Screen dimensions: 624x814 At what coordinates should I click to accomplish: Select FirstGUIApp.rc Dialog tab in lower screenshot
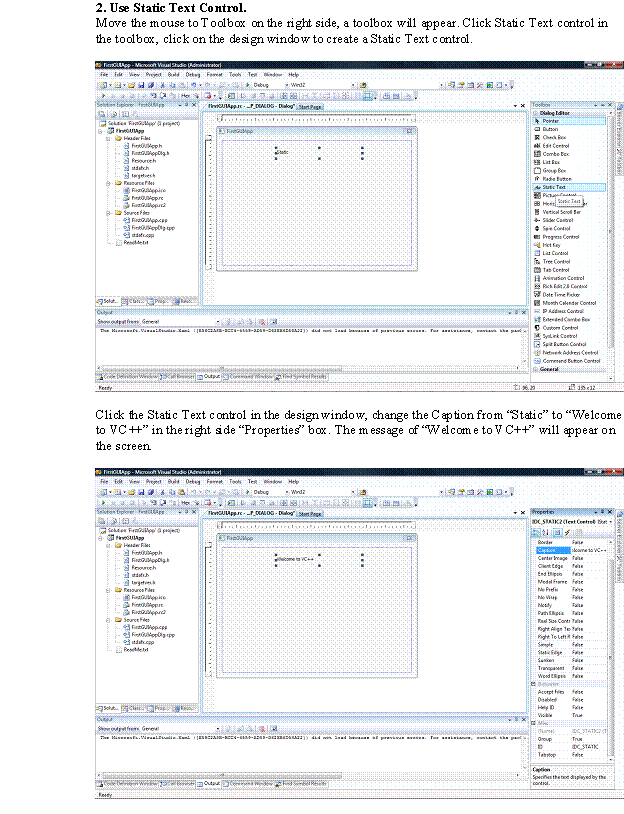point(251,513)
